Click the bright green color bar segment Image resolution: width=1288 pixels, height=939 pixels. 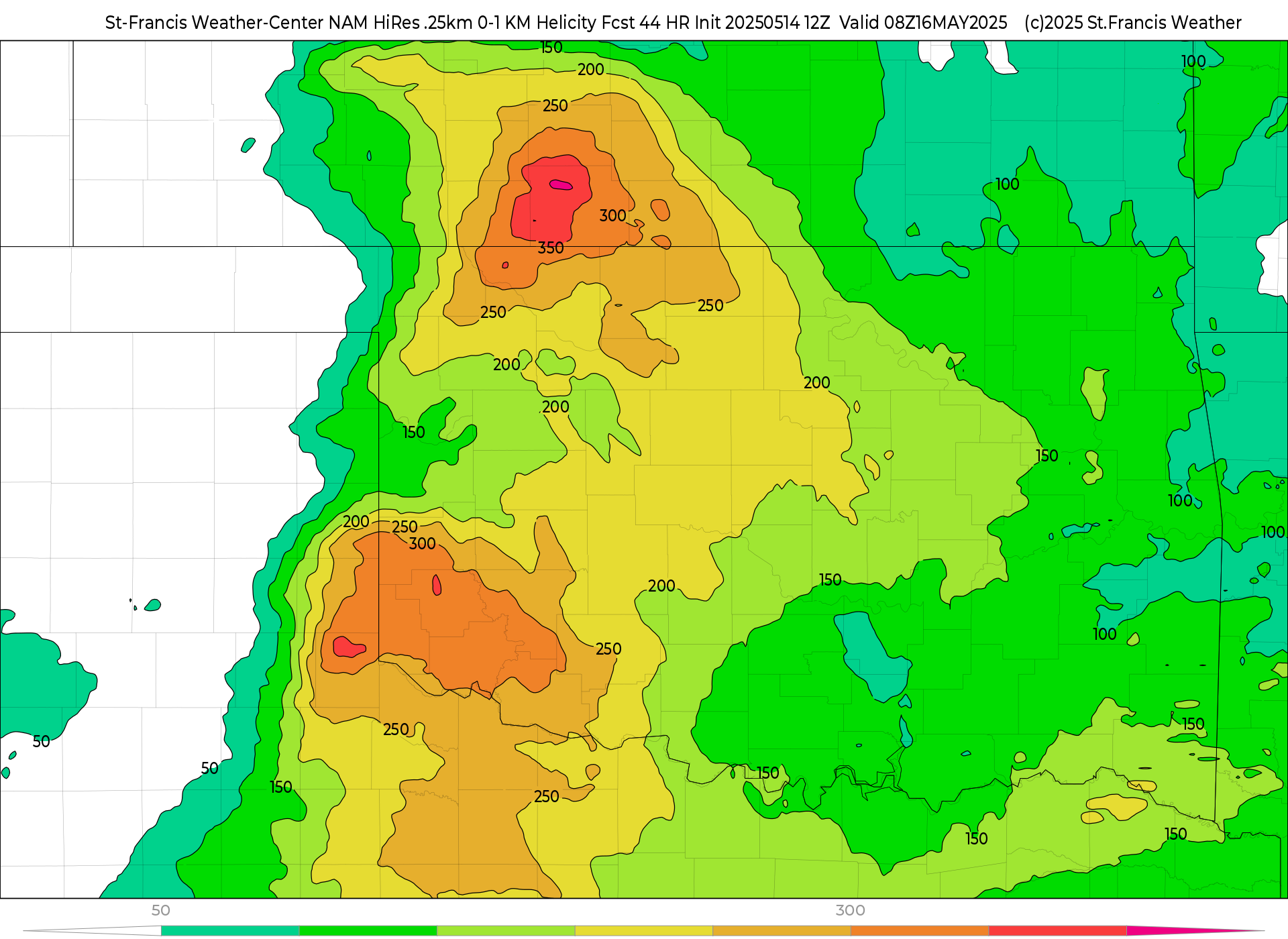pyautogui.click(x=368, y=930)
